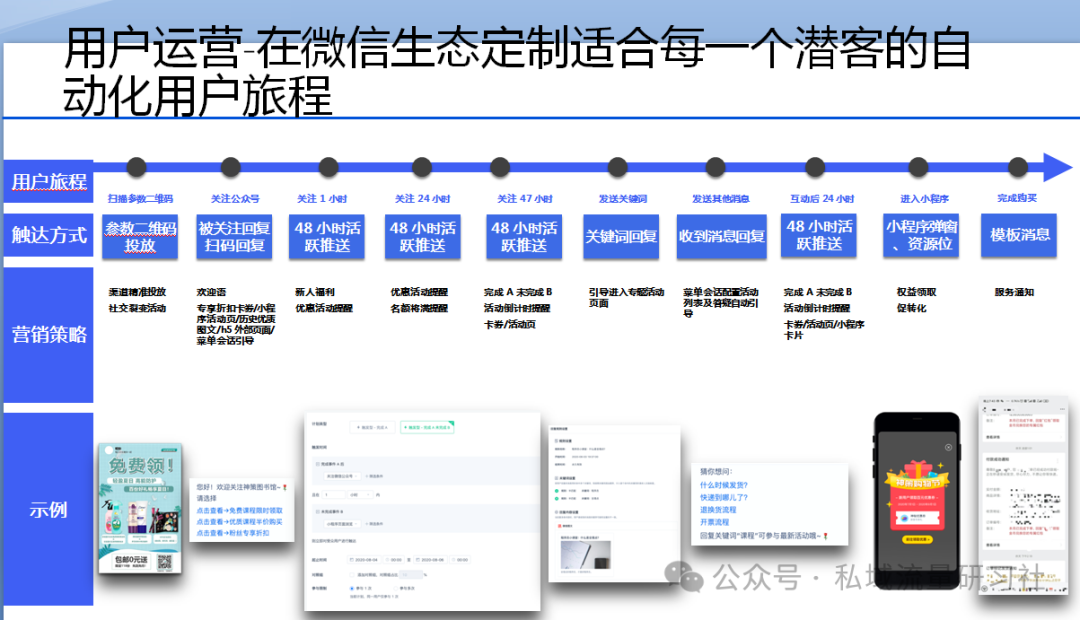Image resolution: width=1080 pixels, height=620 pixels.
Task: Select the 参与多次 radio button
Action: (x=394, y=588)
